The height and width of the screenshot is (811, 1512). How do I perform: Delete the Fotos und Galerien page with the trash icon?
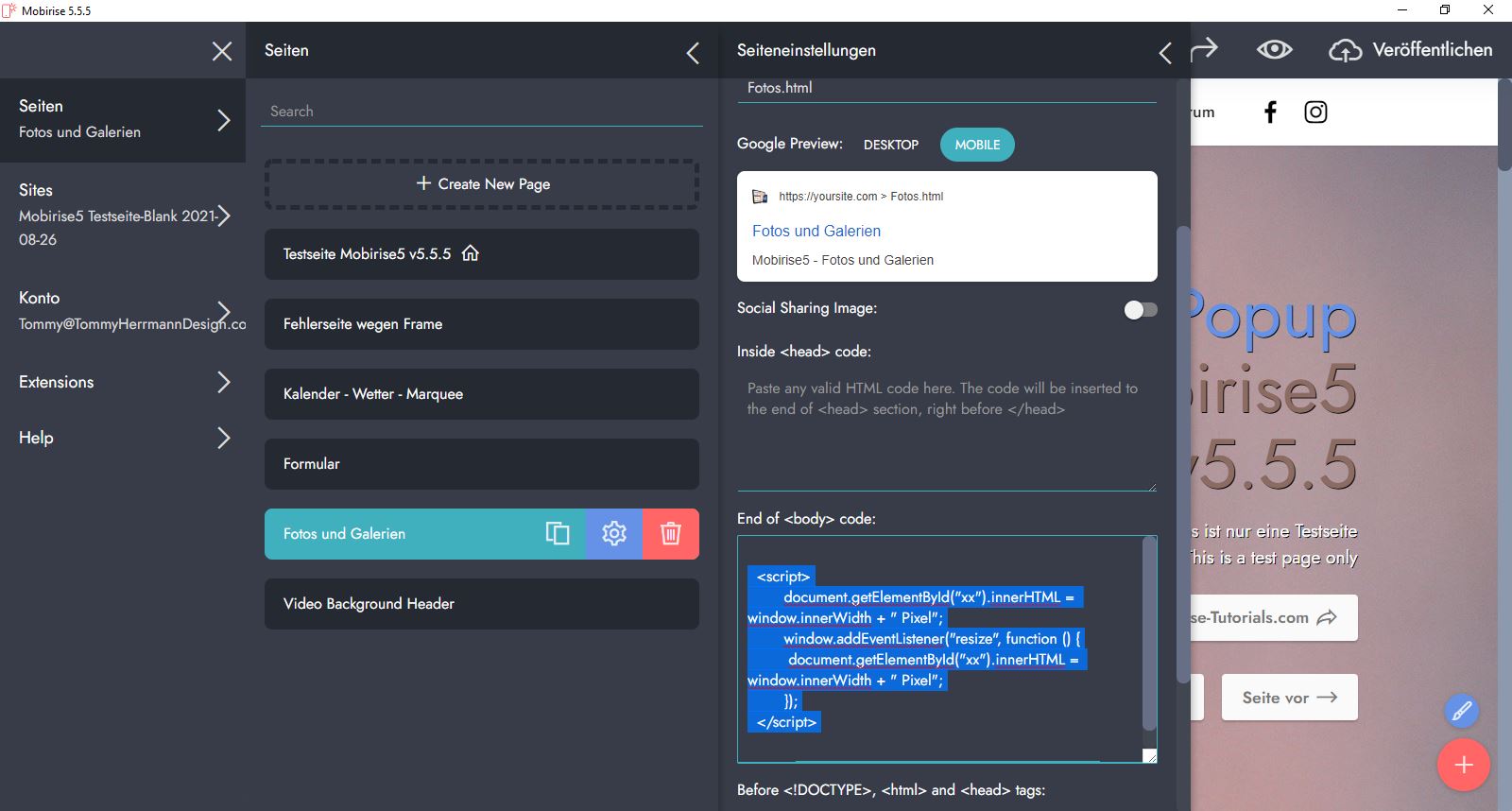coord(671,534)
